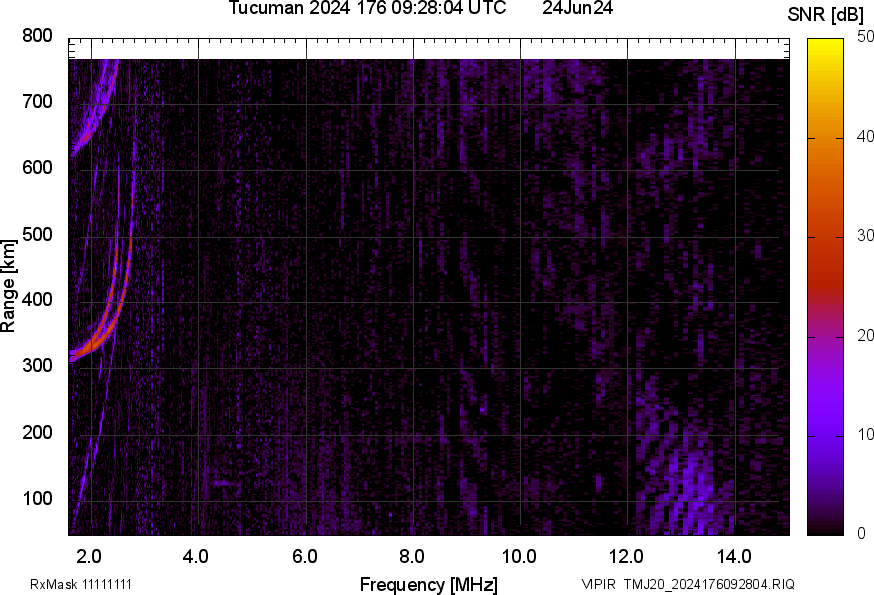The width and height of the screenshot is (874, 595).
Task: Click the frequency tick label '12.0'
Action: (627, 556)
